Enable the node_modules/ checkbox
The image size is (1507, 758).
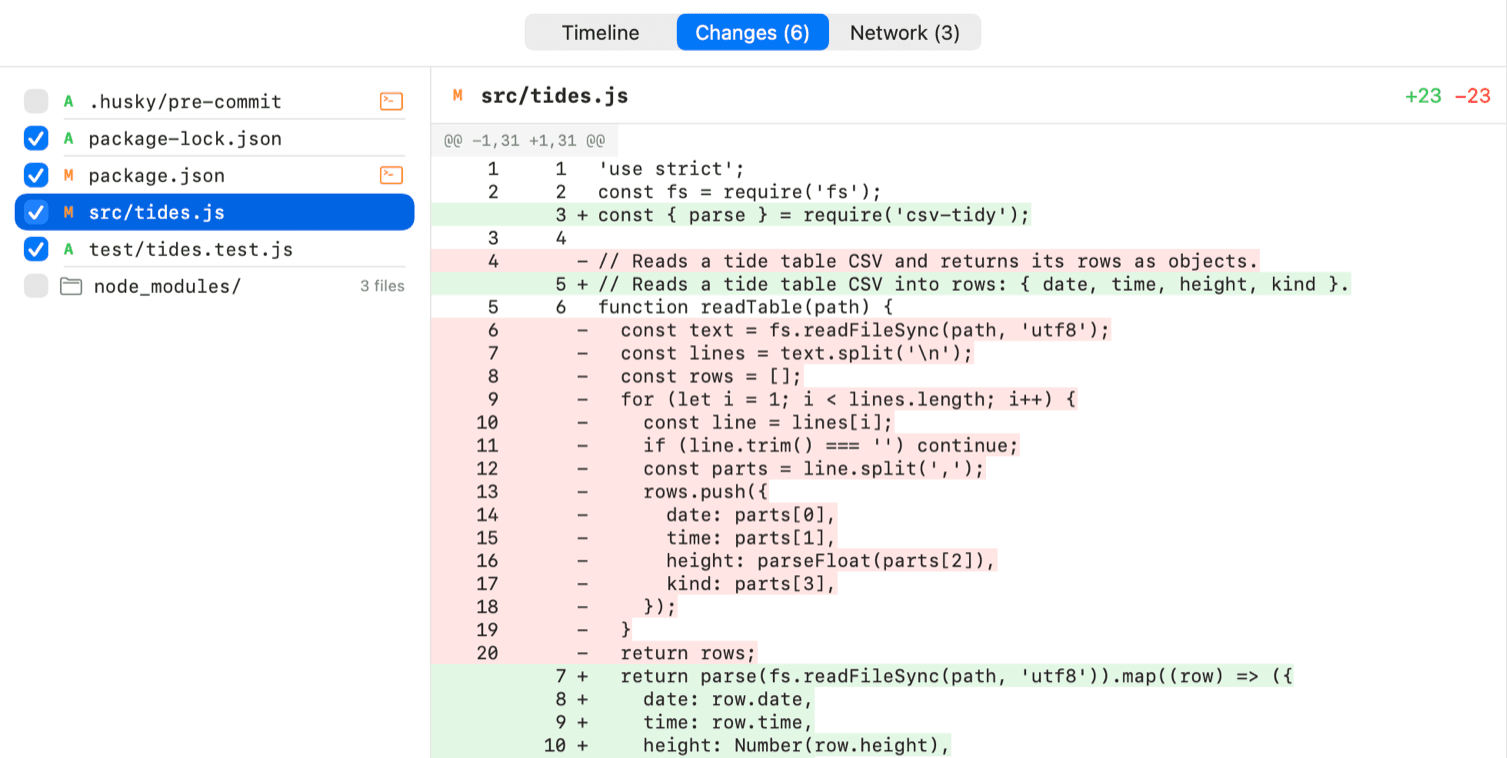[36, 286]
